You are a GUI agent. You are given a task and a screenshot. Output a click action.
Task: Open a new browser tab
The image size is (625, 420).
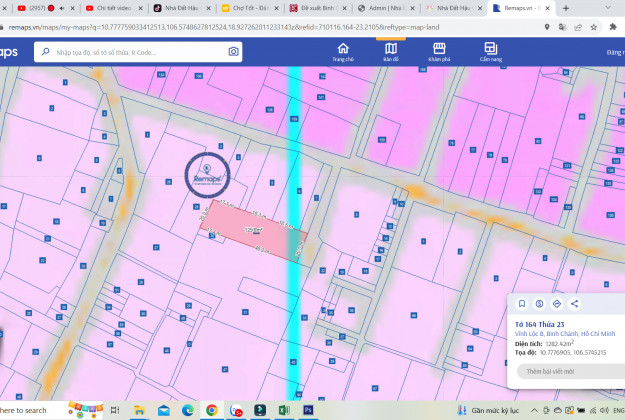pyautogui.click(x=566, y=8)
